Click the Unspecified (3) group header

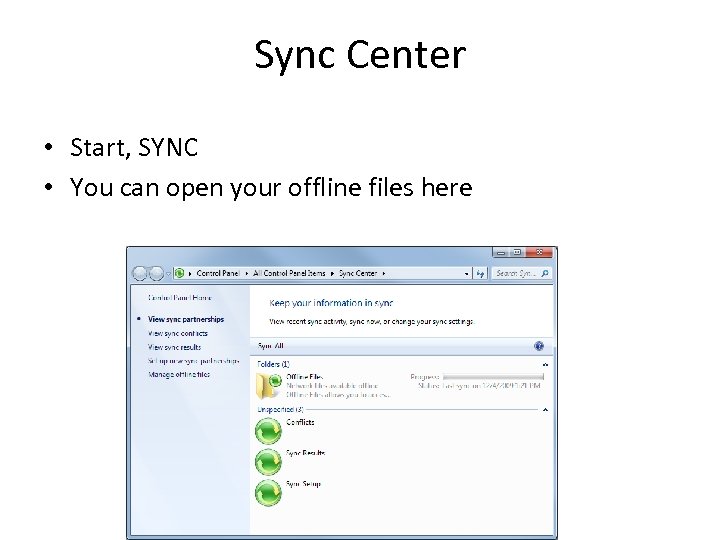pos(280,409)
